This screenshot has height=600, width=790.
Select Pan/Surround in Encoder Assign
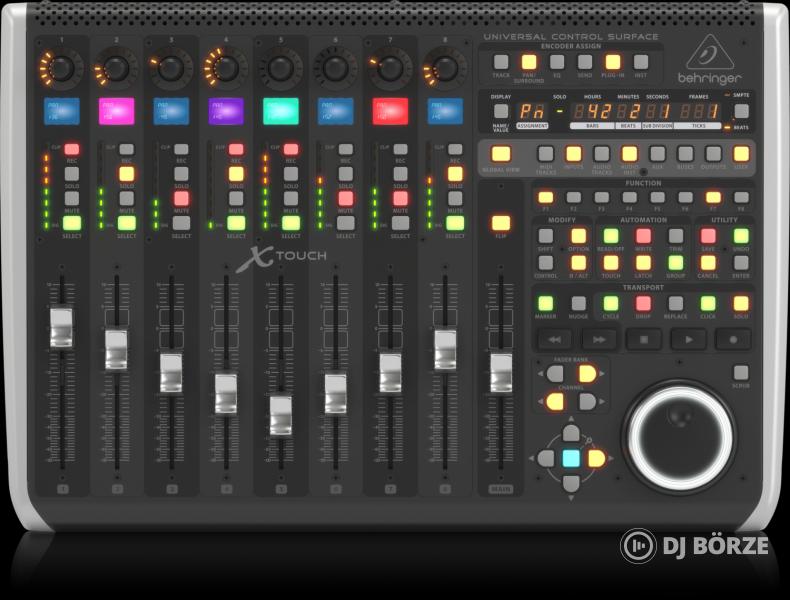[x=529, y=62]
